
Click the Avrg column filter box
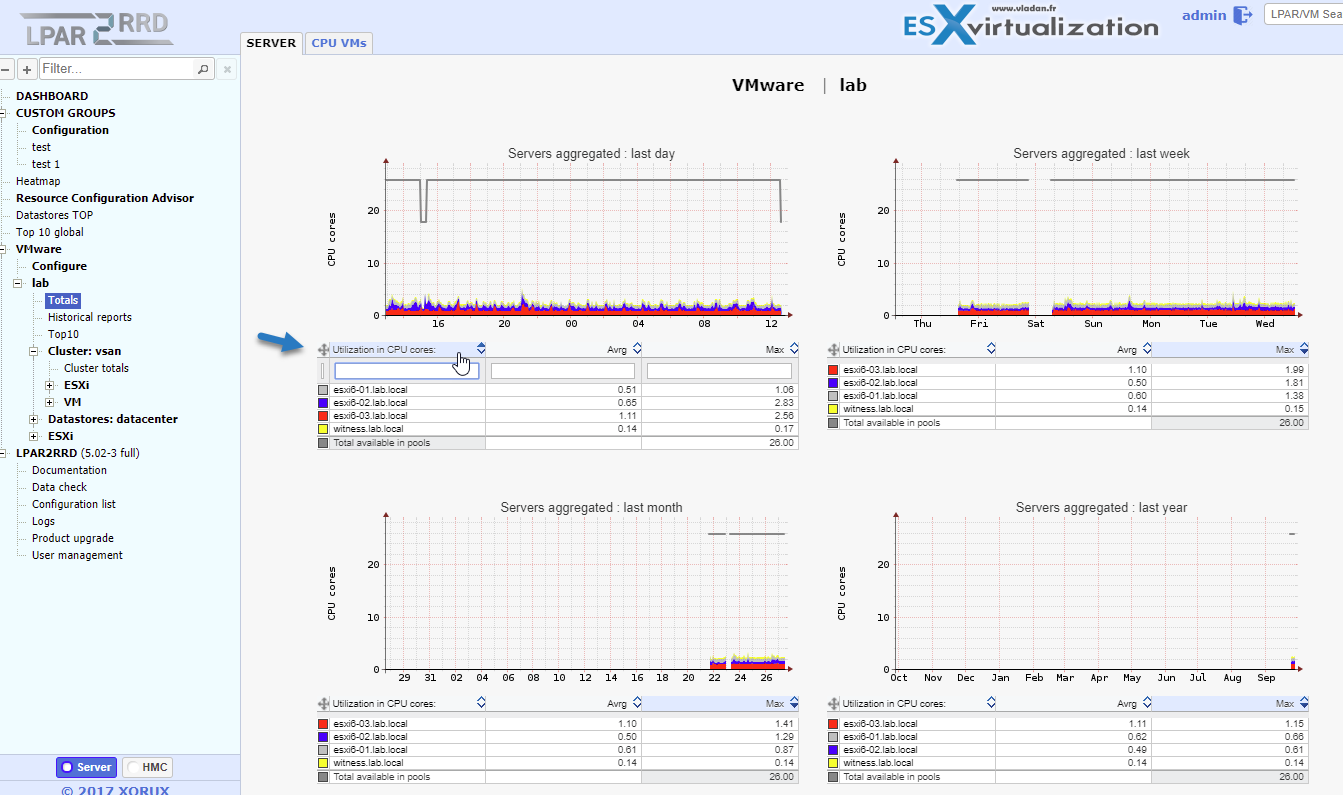coord(563,371)
